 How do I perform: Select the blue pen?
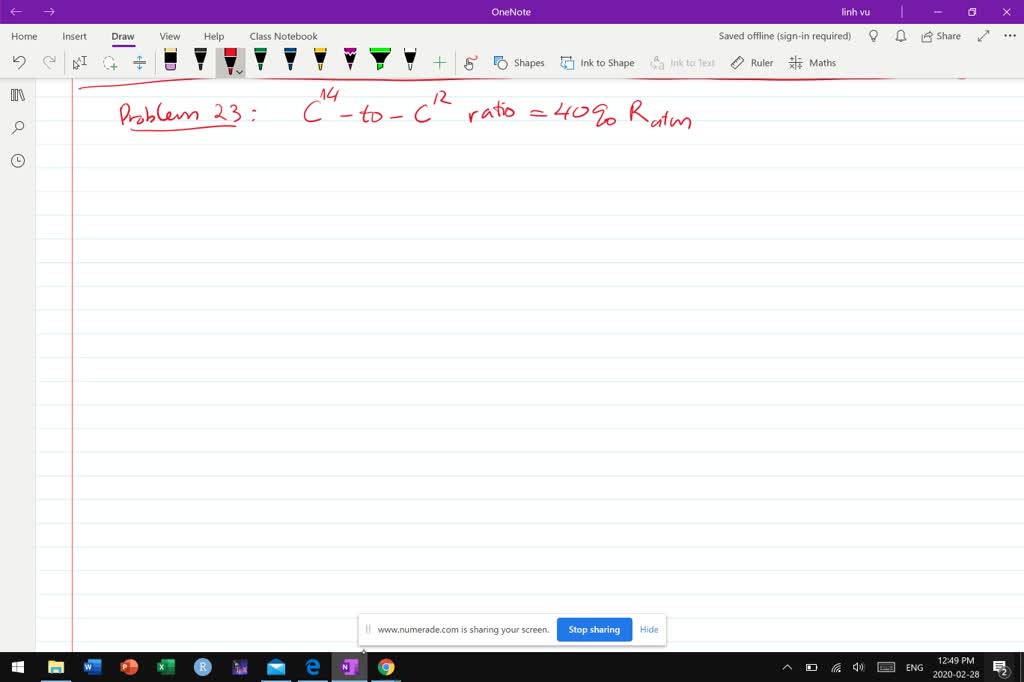pos(290,60)
